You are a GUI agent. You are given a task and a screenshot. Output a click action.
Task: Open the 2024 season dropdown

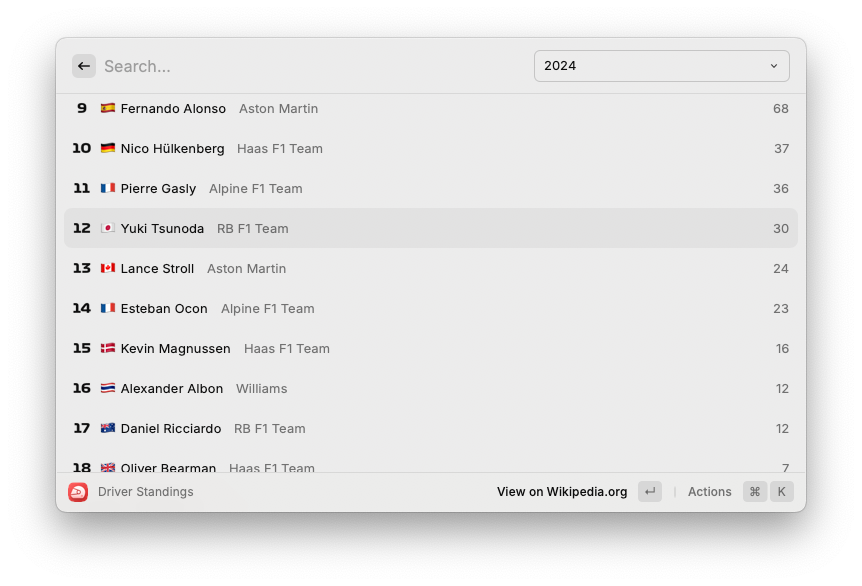click(x=661, y=66)
